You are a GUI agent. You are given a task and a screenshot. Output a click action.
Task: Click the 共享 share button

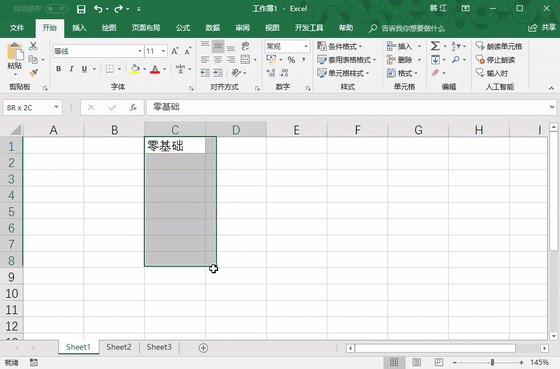(542, 28)
